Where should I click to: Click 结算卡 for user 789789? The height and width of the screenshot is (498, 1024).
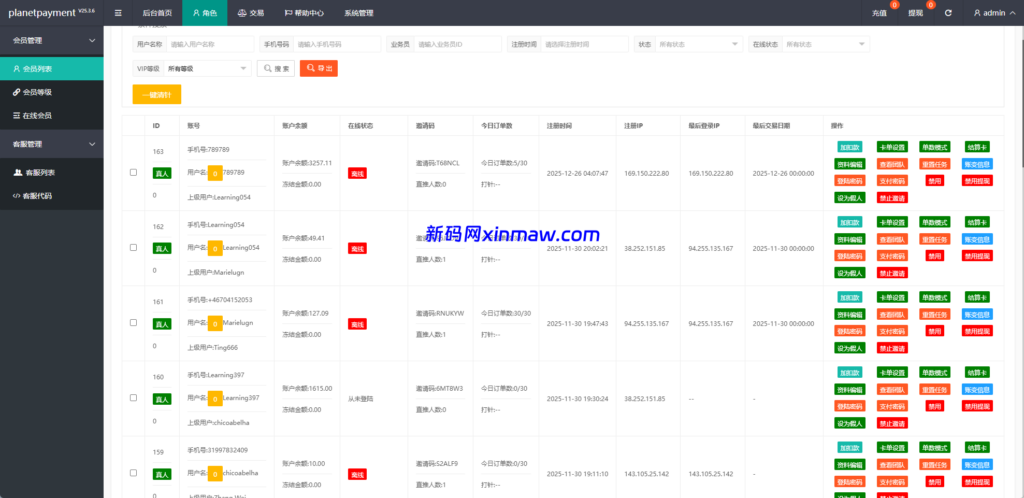coord(977,148)
